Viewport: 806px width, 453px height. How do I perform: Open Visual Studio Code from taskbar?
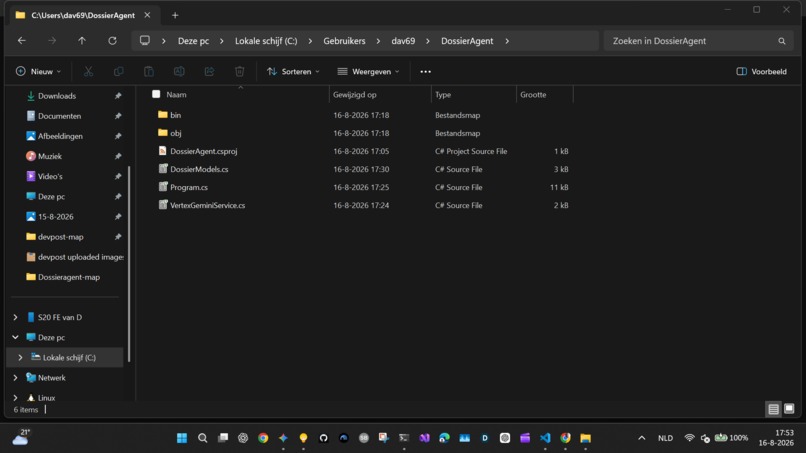(545, 438)
